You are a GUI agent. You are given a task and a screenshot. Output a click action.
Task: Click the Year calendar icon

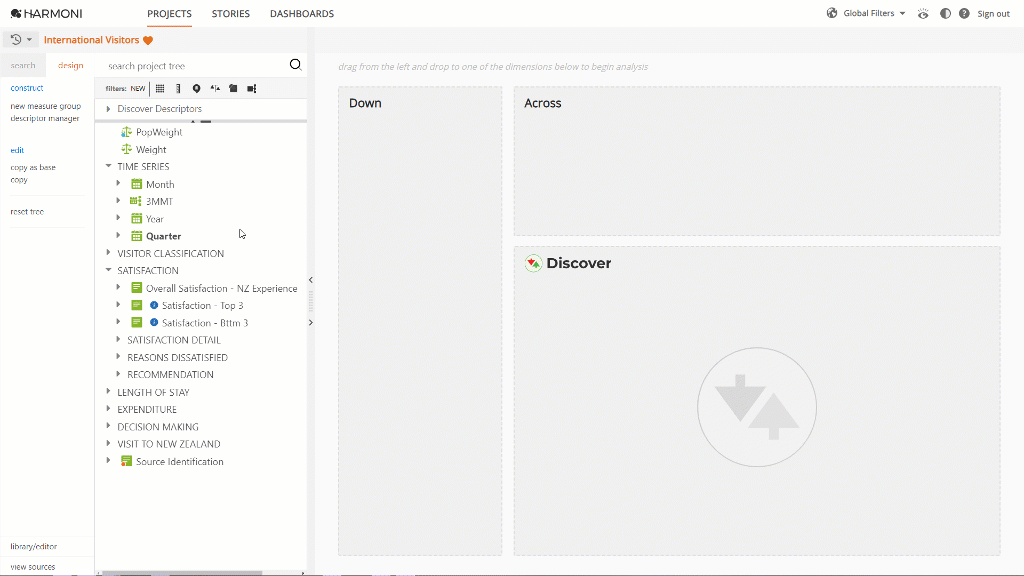point(136,219)
